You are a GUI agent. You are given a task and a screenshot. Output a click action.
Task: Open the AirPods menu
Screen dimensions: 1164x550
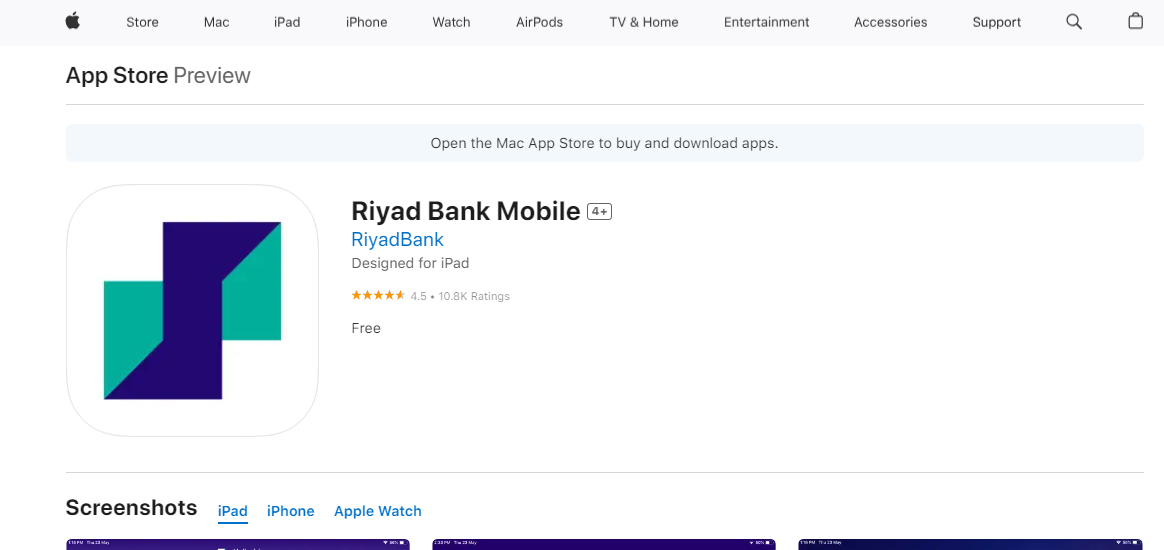click(539, 22)
